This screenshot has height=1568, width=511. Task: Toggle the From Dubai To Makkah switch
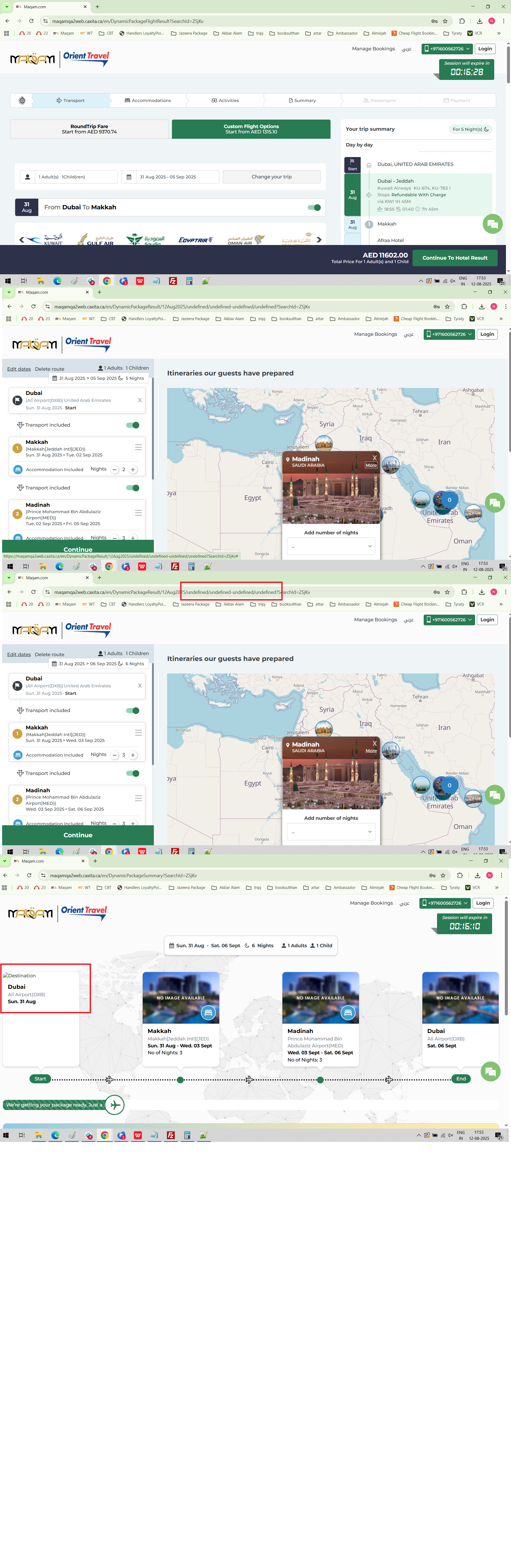(x=314, y=207)
